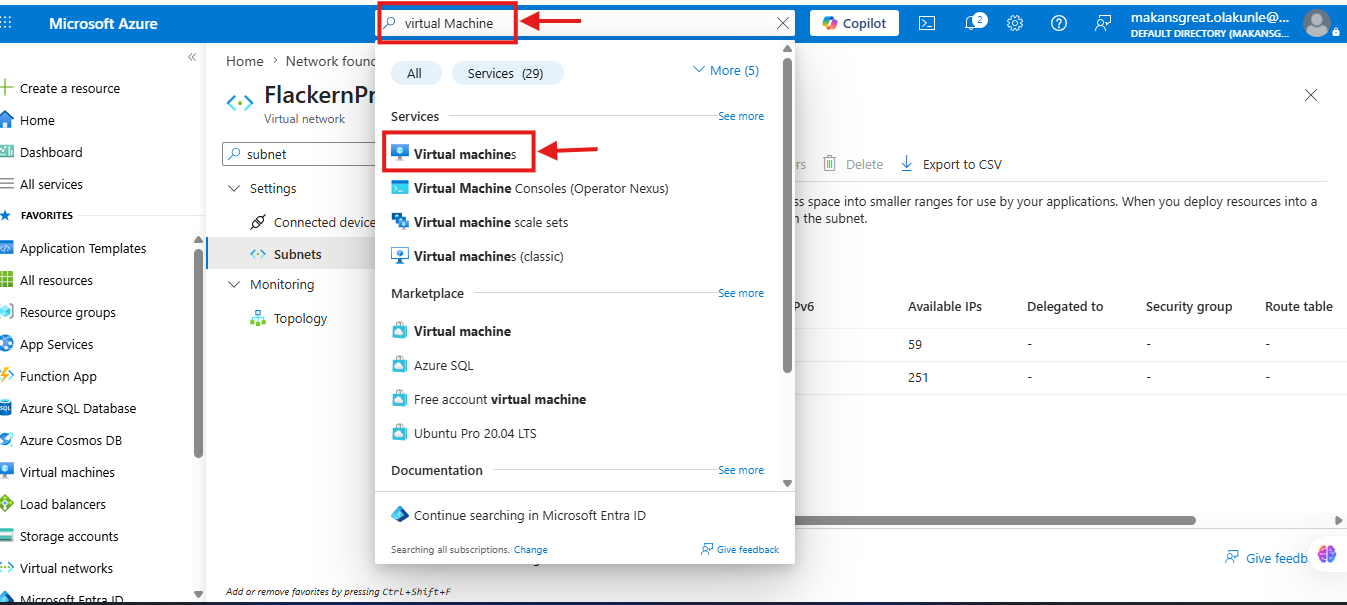
Task: Open the notifications bell icon
Action: (974, 23)
